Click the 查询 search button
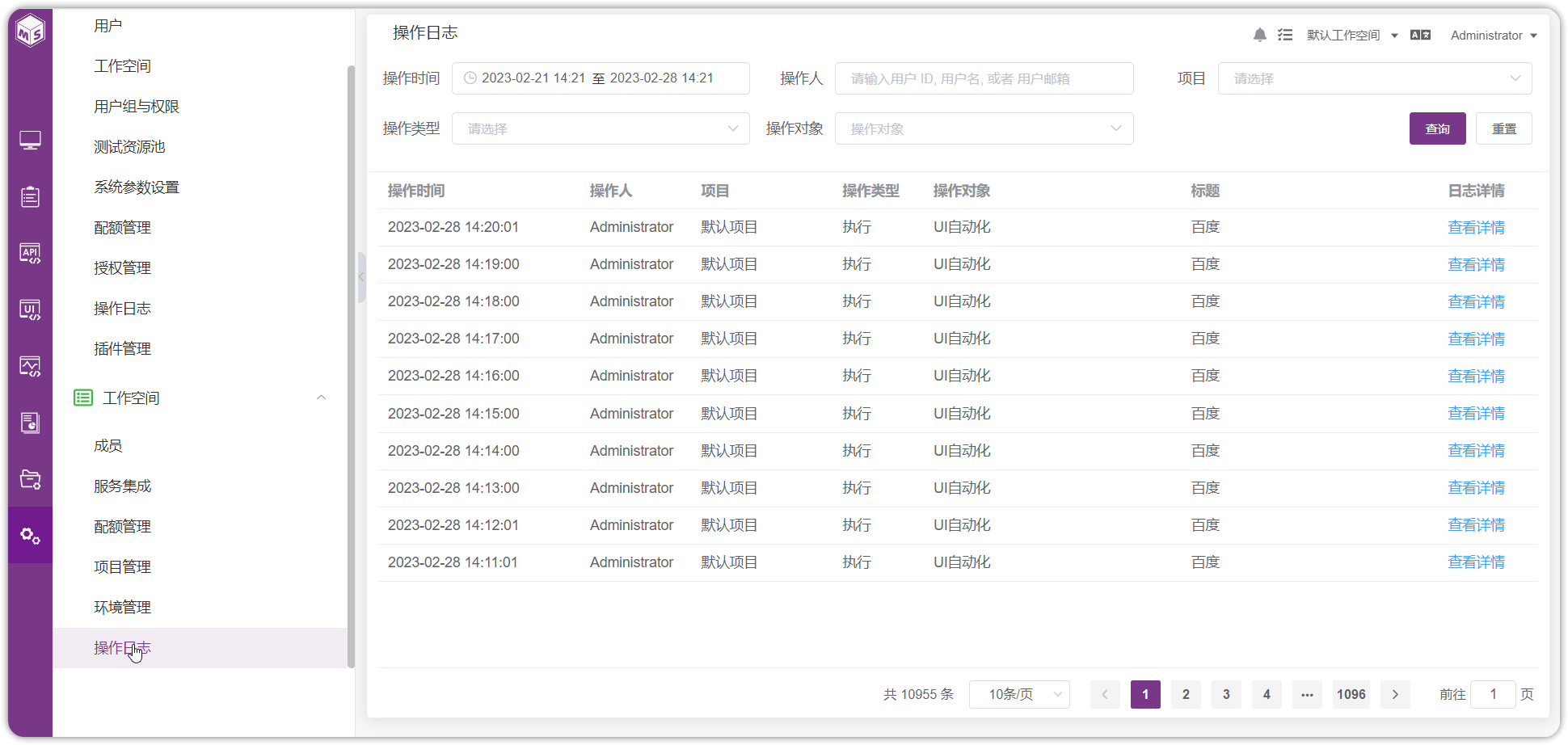Viewport: 1568px width, 745px height. pyautogui.click(x=1437, y=128)
